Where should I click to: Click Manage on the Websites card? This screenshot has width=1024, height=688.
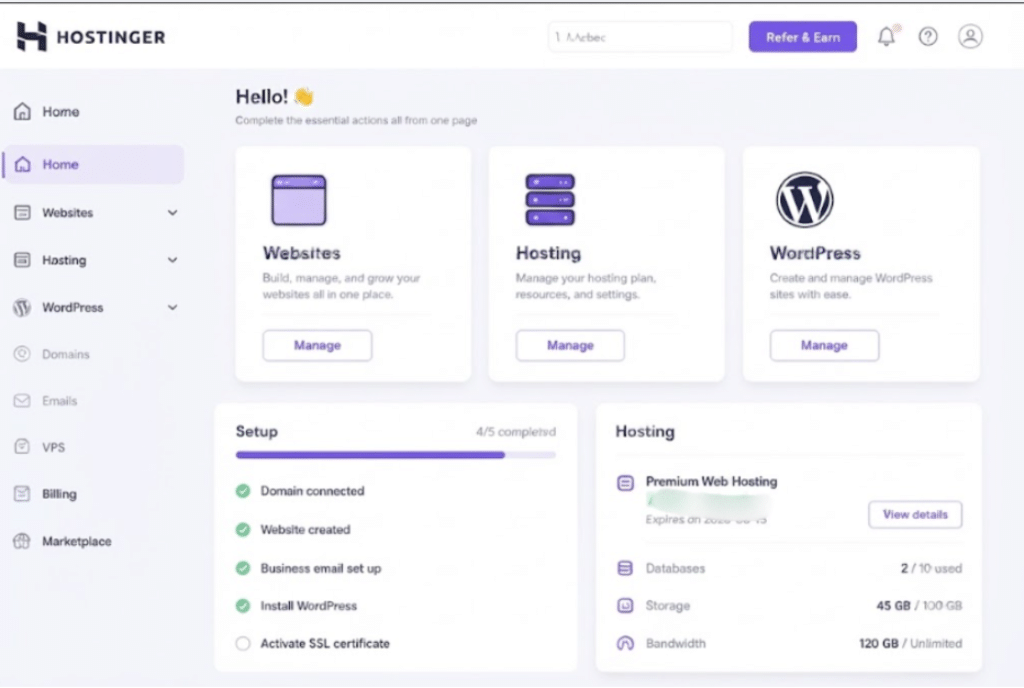(x=317, y=345)
